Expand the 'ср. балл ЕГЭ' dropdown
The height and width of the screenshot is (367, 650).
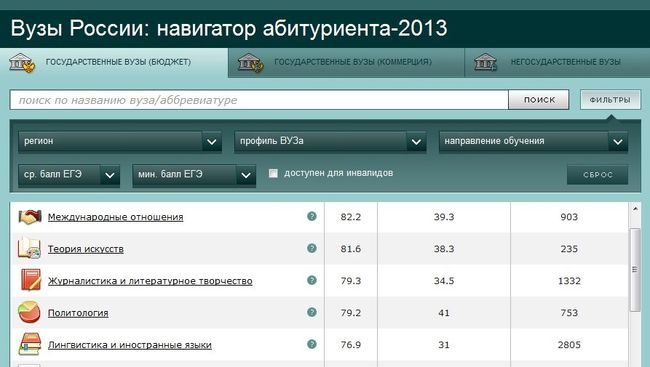tap(69, 175)
